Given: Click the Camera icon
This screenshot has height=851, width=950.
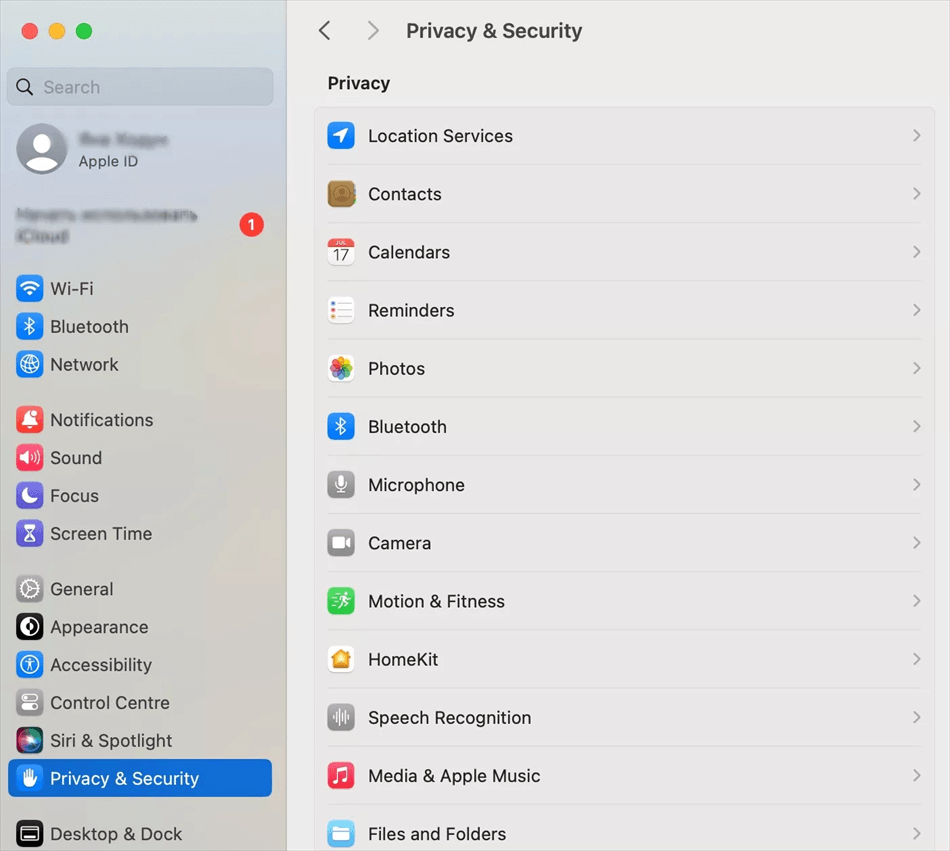Looking at the screenshot, I should click(x=341, y=543).
